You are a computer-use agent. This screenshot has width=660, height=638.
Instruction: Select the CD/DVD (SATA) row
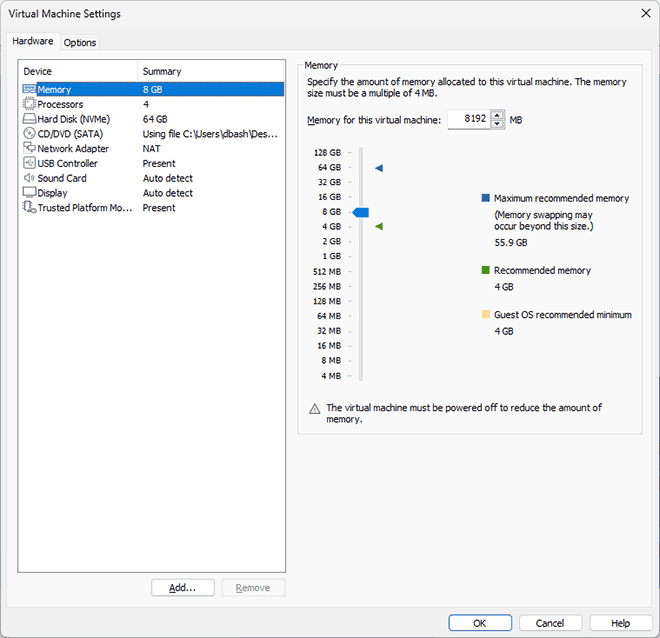point(153,134)
